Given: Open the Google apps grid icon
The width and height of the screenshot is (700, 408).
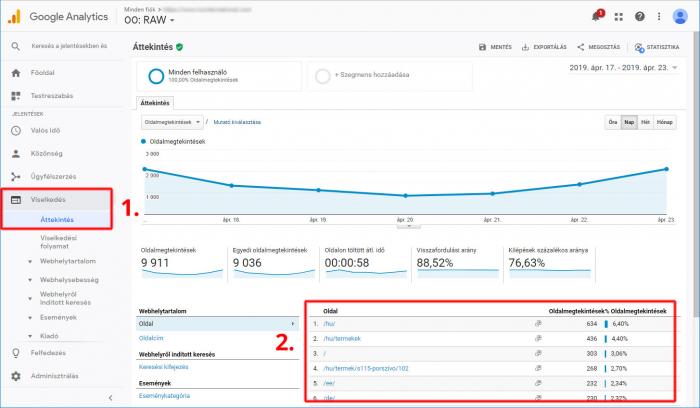Looking at the screenshot, I should (x=619, y=16).
